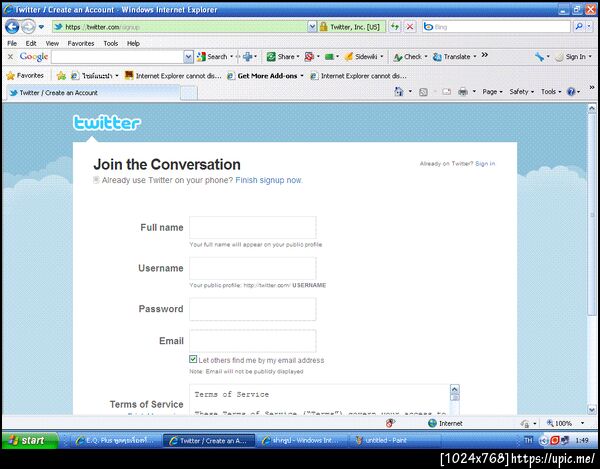Click the Twitter logo
The width and height of the screenshot is (600, 469).
click(x=107, y=123)
